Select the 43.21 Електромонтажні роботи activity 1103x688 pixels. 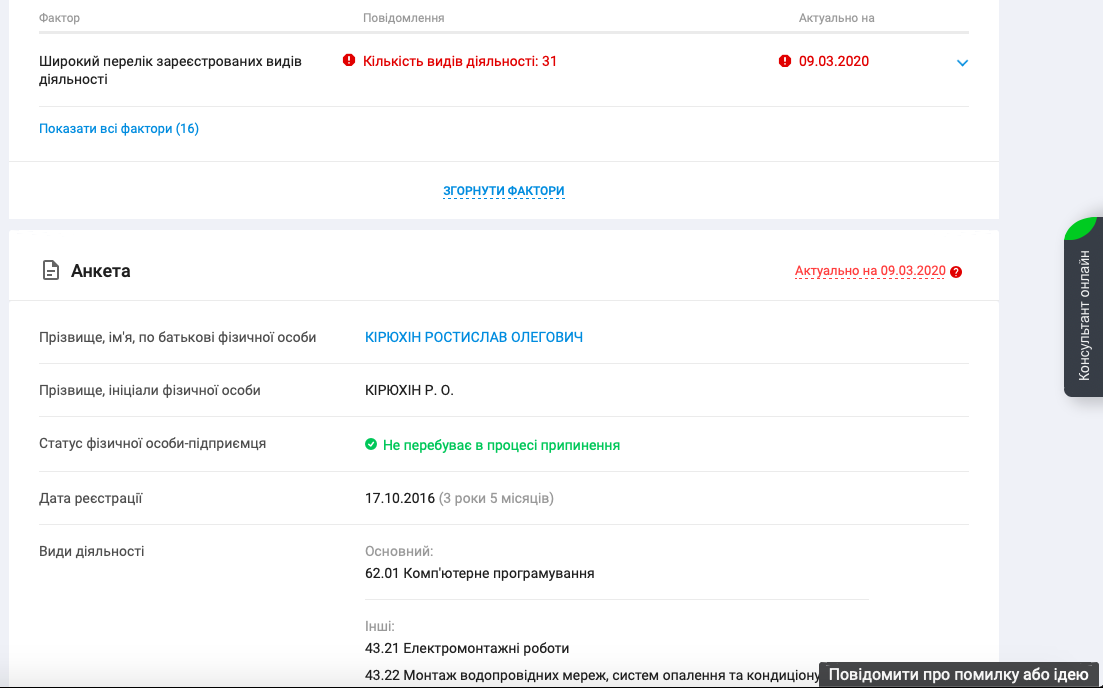[467, 648]
